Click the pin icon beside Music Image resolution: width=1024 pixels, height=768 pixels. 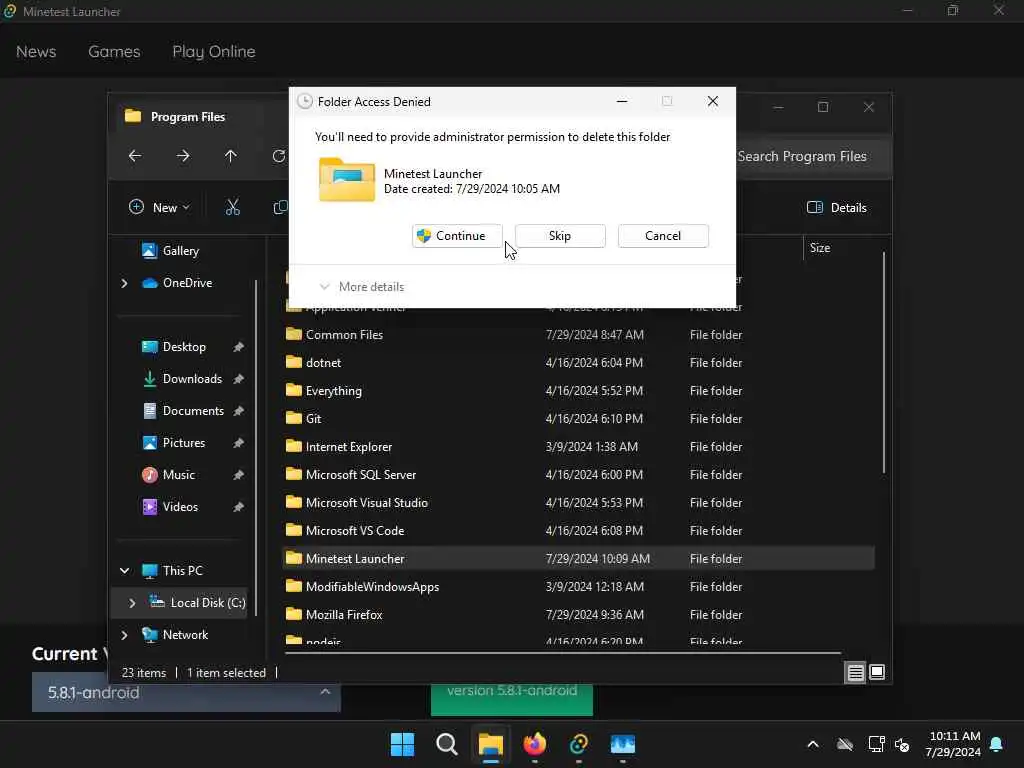point(238,475)
